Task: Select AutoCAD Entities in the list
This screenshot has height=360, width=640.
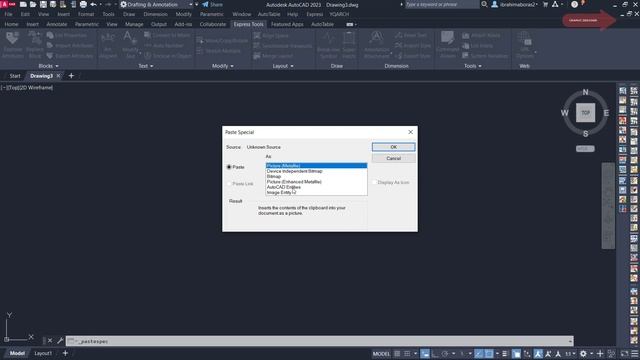Action: click(x=316, y=187)
